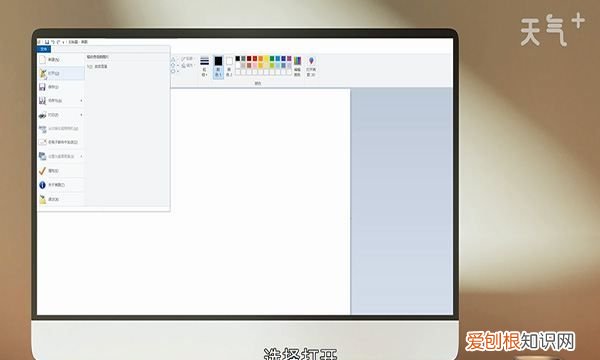Pick the gold swatch in second row
This screenshot has width=600, height=360.
tap(261, 65)
